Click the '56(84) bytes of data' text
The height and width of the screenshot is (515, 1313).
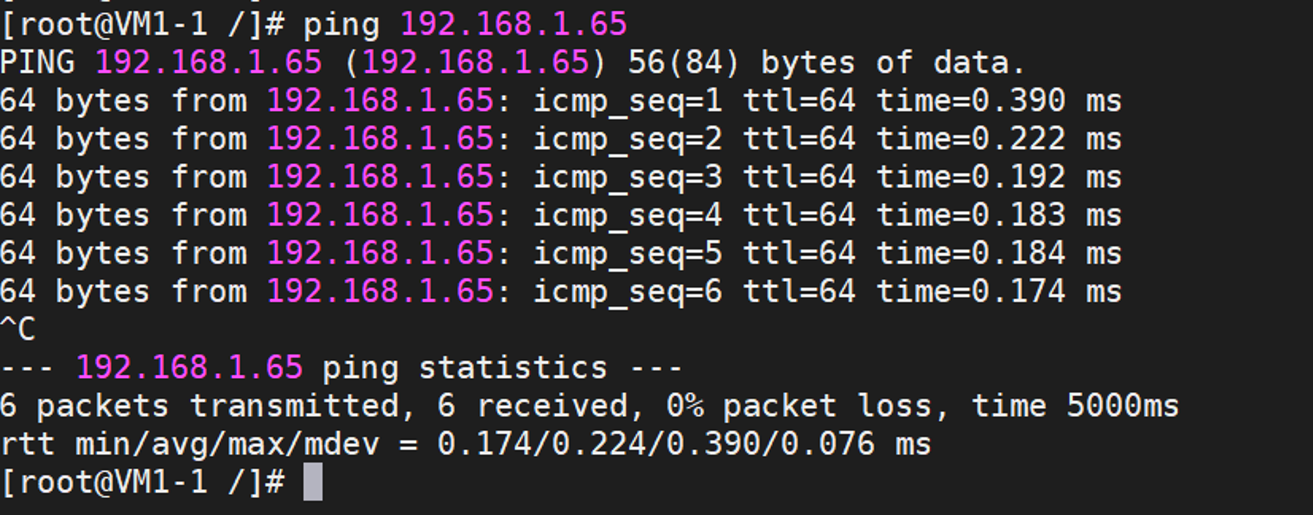827,63
